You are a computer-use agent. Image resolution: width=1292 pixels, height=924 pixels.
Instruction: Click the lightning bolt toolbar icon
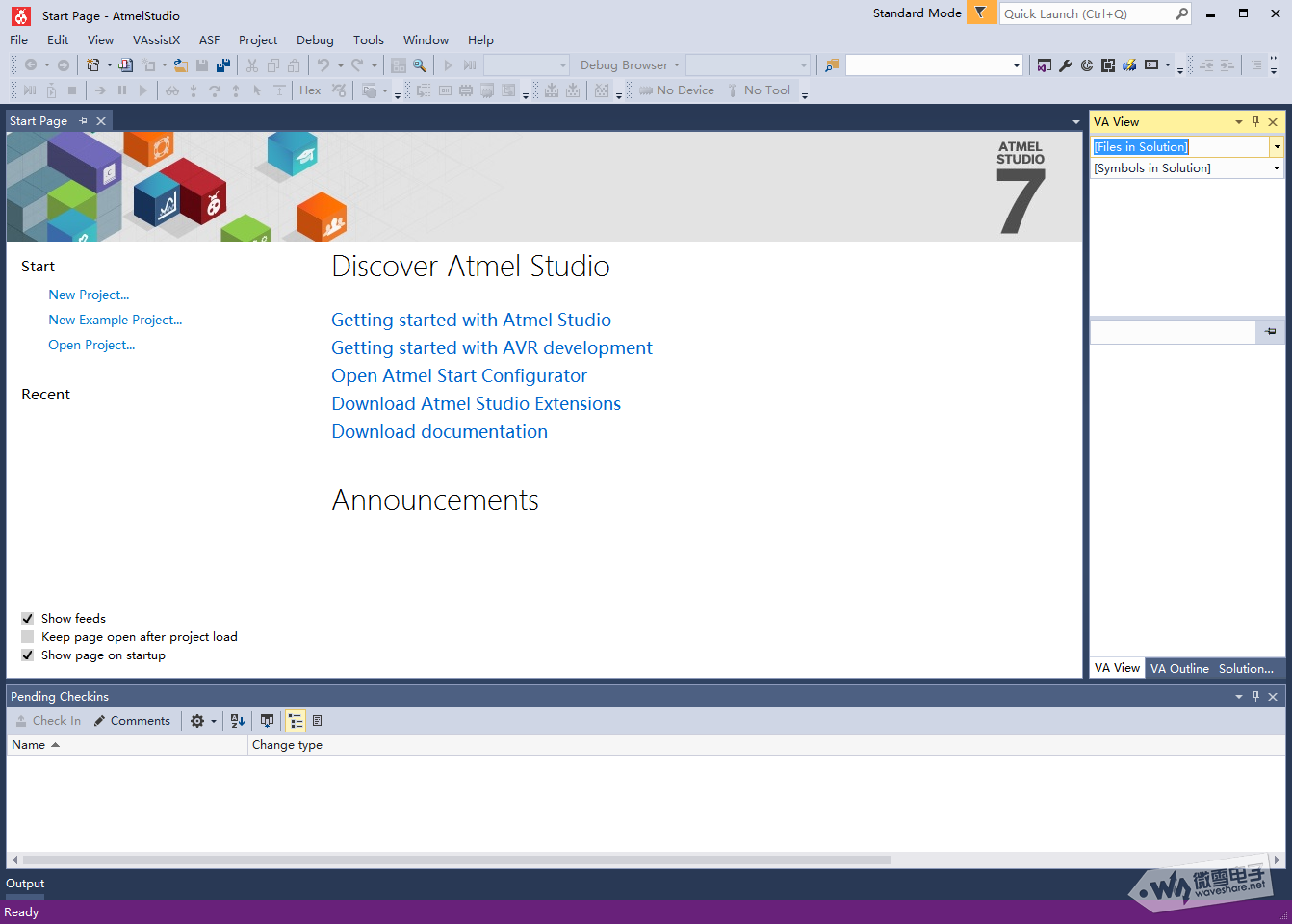point(1129,65)
